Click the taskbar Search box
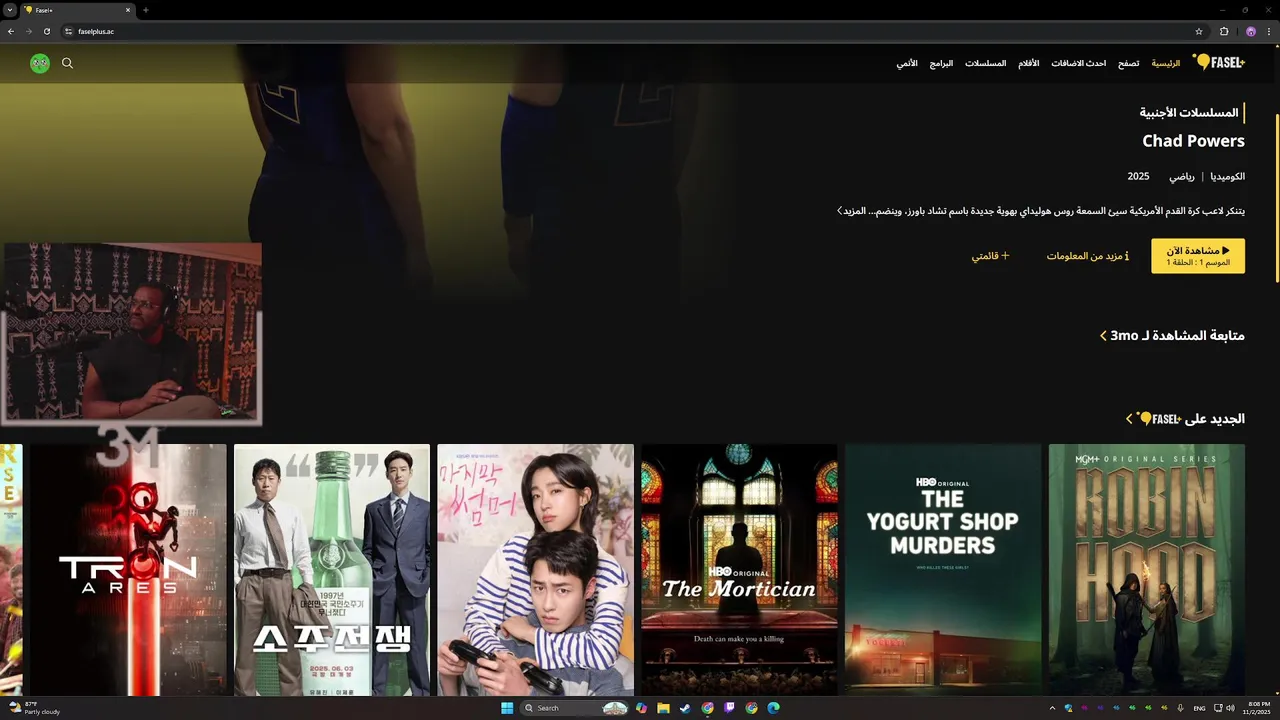Viewport: 1280px width, 720px height. click(x=574, y=708)
